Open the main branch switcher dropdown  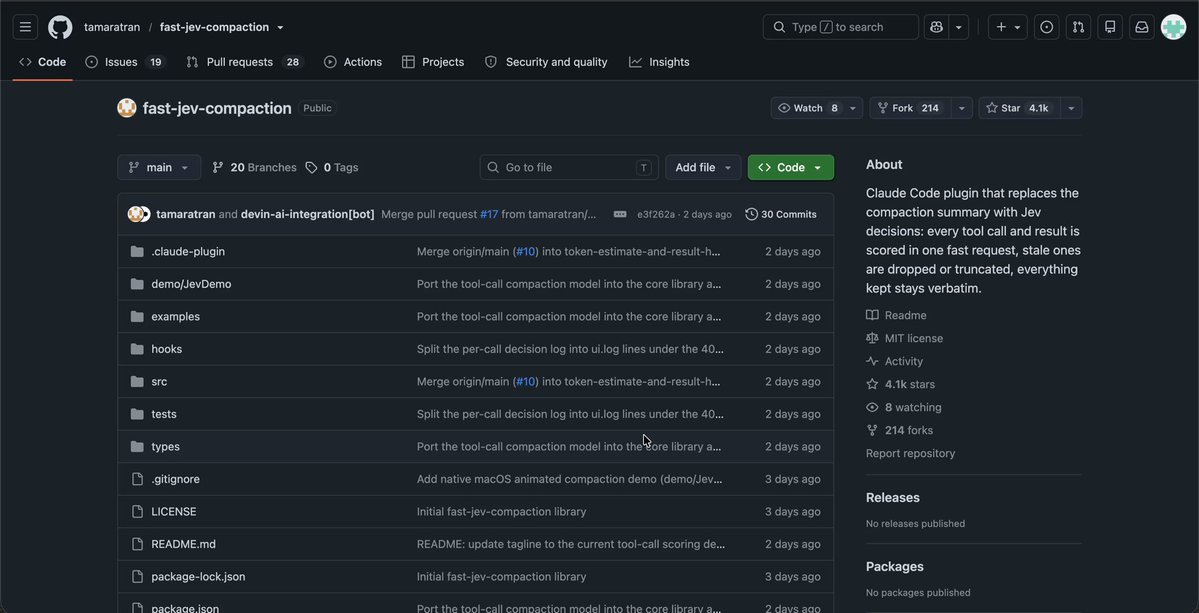(159, 167)
